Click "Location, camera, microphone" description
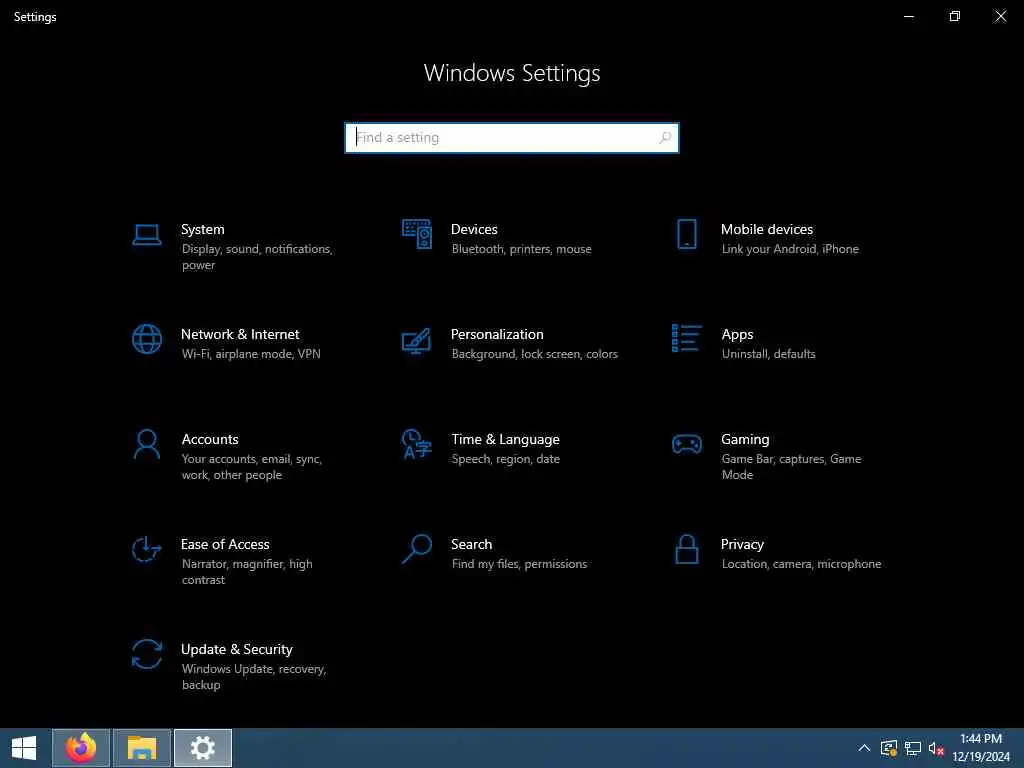 801,564
